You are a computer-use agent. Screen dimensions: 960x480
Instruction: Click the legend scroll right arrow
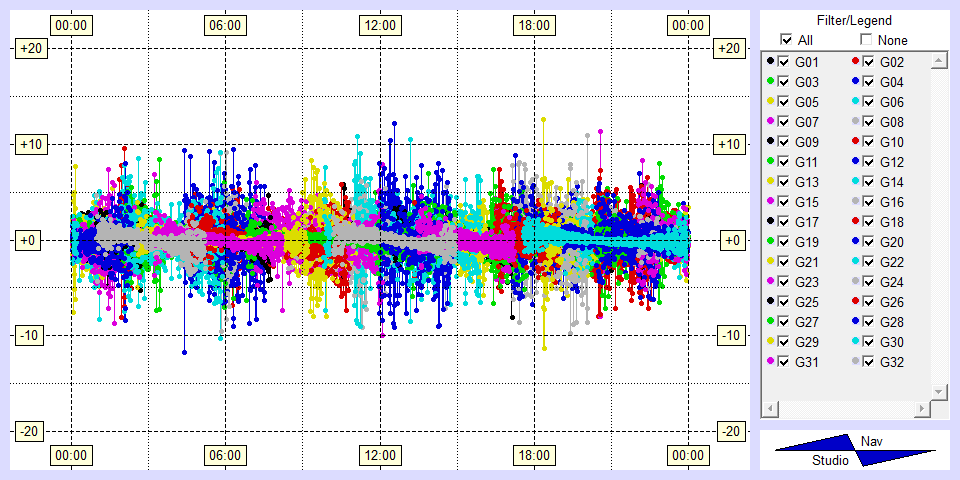point(921,409)
